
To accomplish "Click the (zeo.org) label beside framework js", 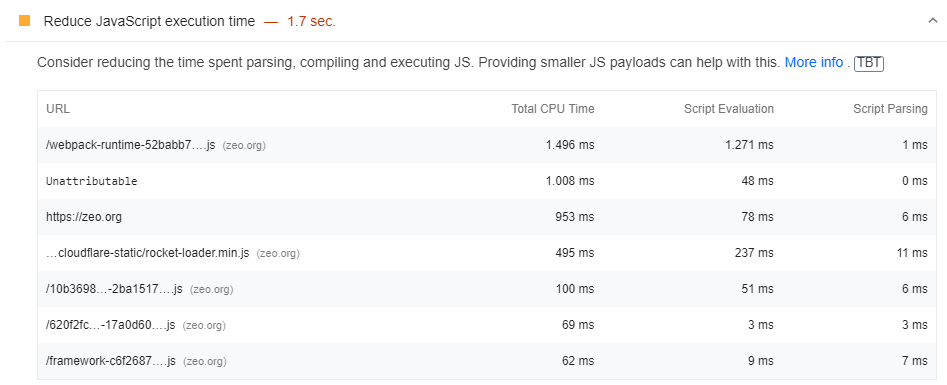I will point(205,362).
